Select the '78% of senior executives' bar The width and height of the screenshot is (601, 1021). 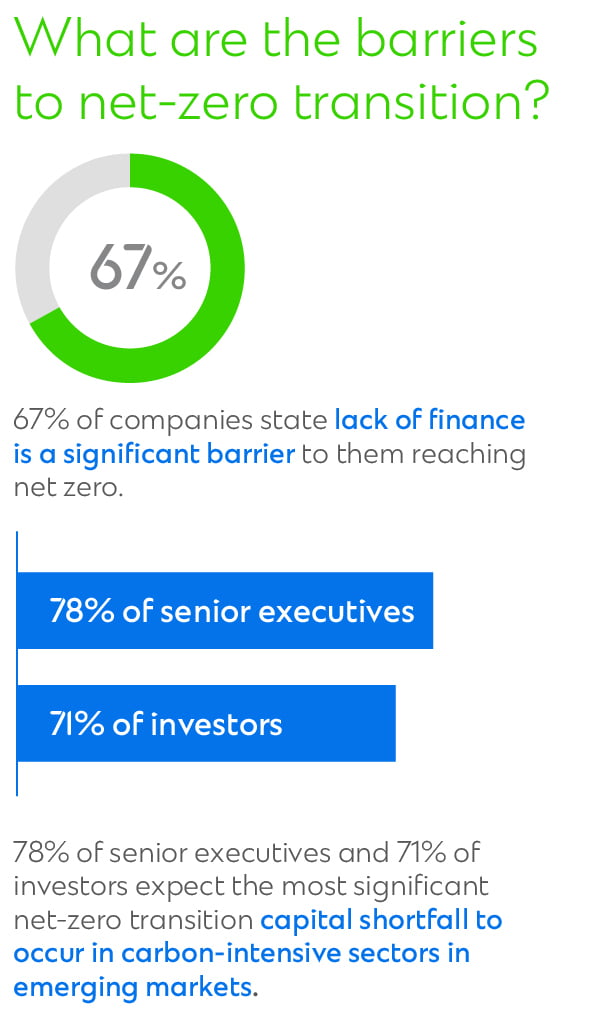pyautogui.click(x=225, y=611)
